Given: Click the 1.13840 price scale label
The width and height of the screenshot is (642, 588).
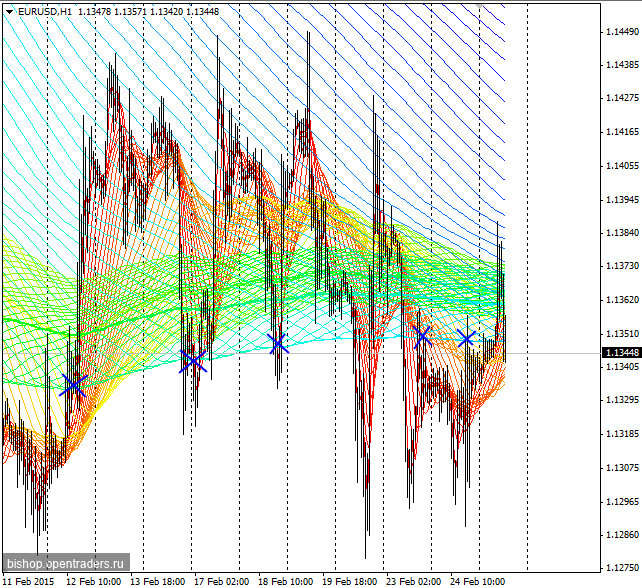Looking at the screenshot, I should coord(622,233).
